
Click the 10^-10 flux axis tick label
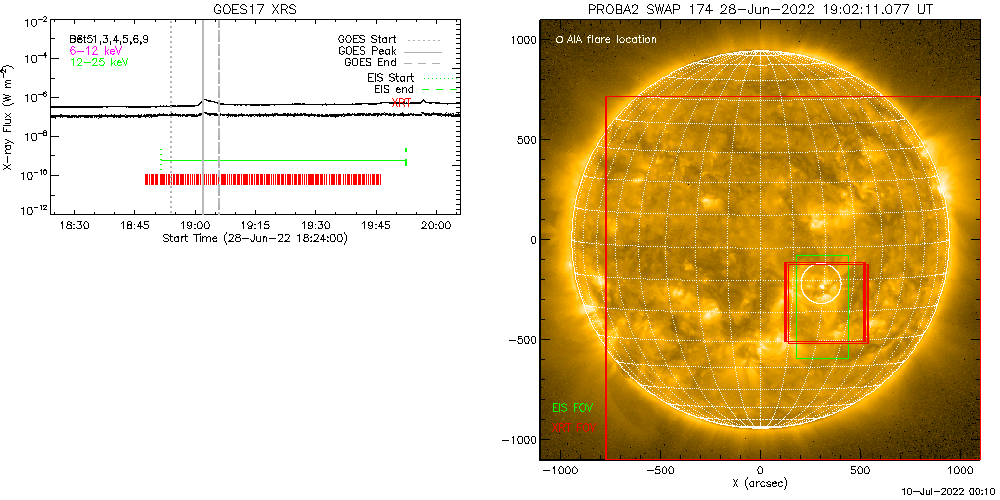coord(33,174)
